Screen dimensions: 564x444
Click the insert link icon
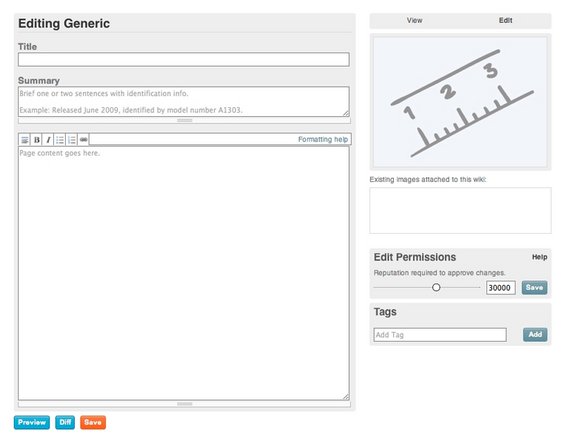tap(83, 140)
